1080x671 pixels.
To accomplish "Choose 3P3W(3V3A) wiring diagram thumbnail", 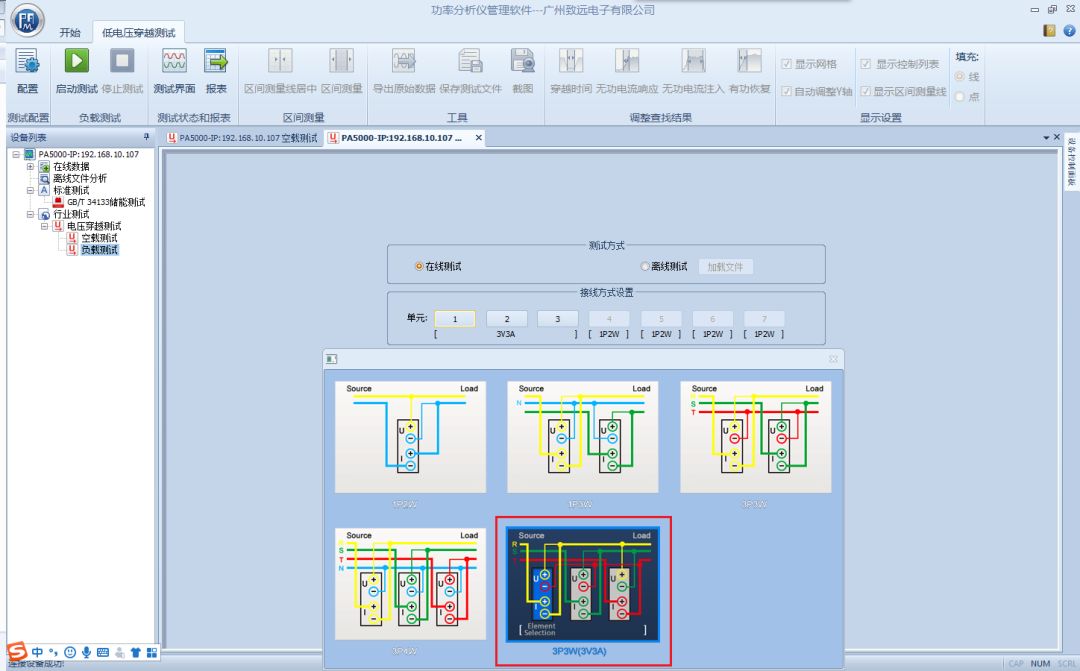I will (x=583, y=585).
